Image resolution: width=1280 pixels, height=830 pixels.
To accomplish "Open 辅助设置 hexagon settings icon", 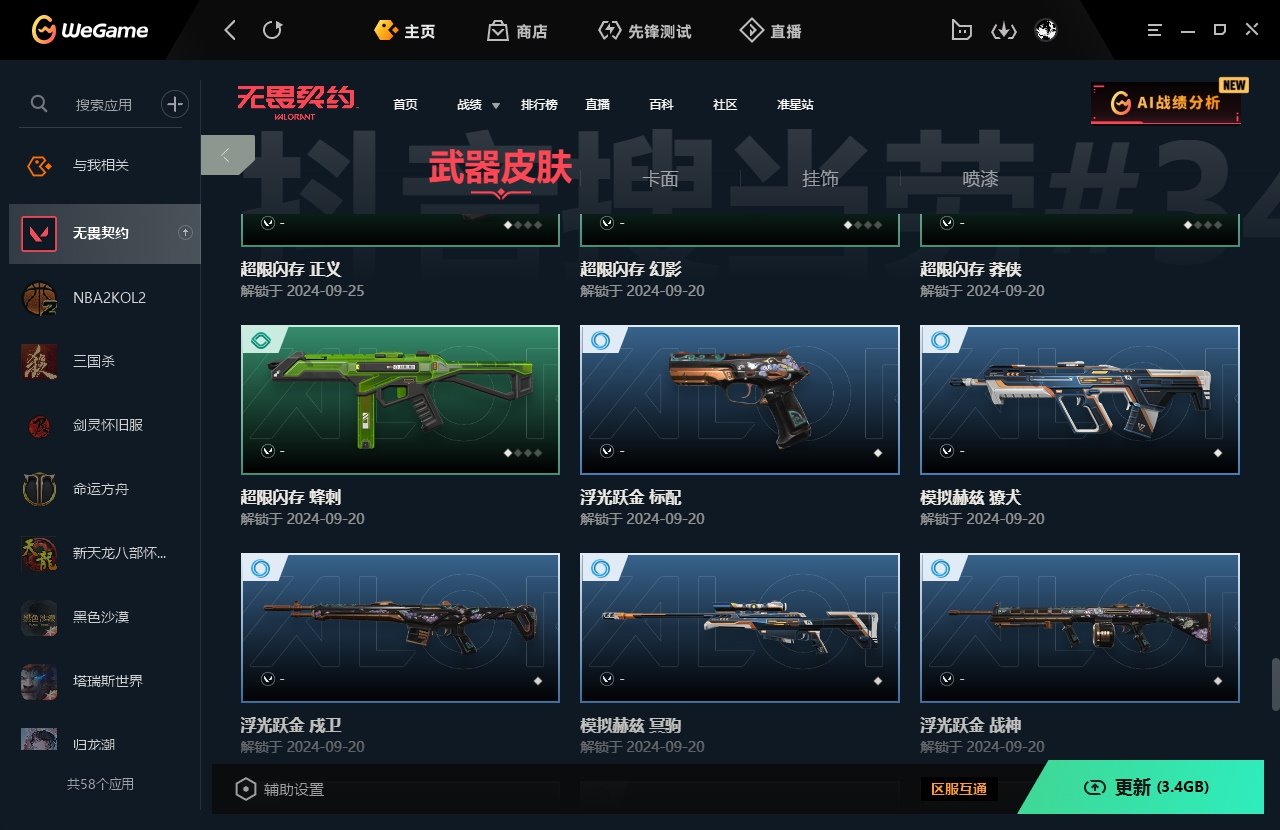I will [245, 789].
